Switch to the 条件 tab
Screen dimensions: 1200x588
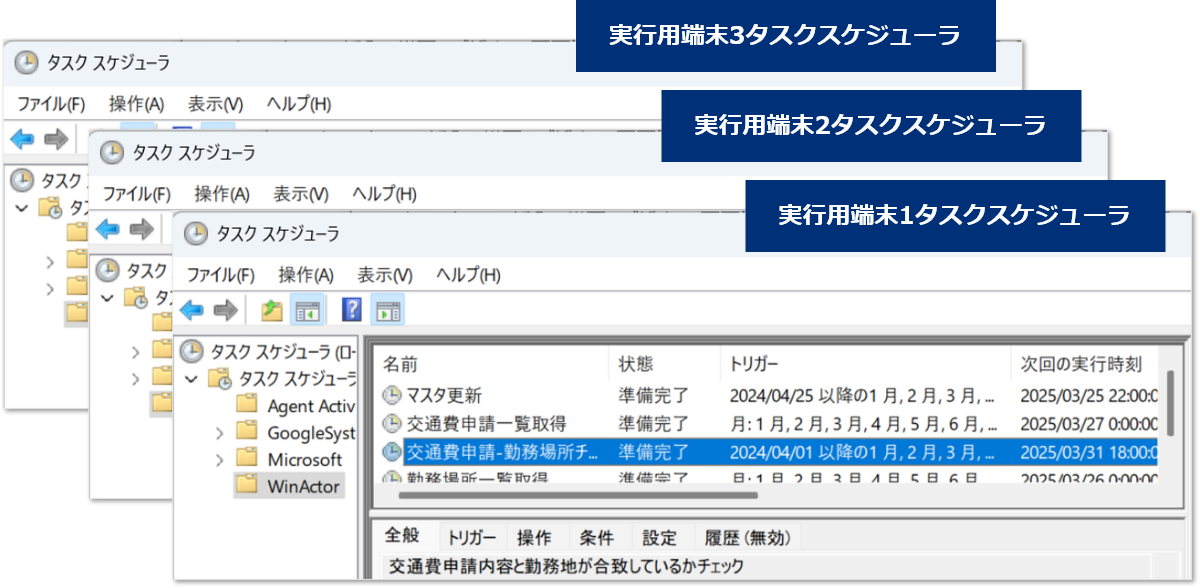coord(597,537)
